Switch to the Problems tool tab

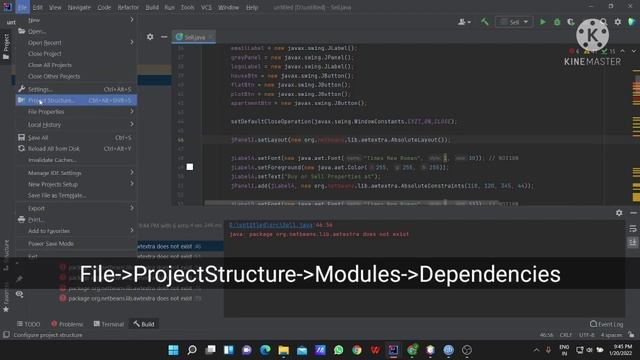click(x=67, y=324)
